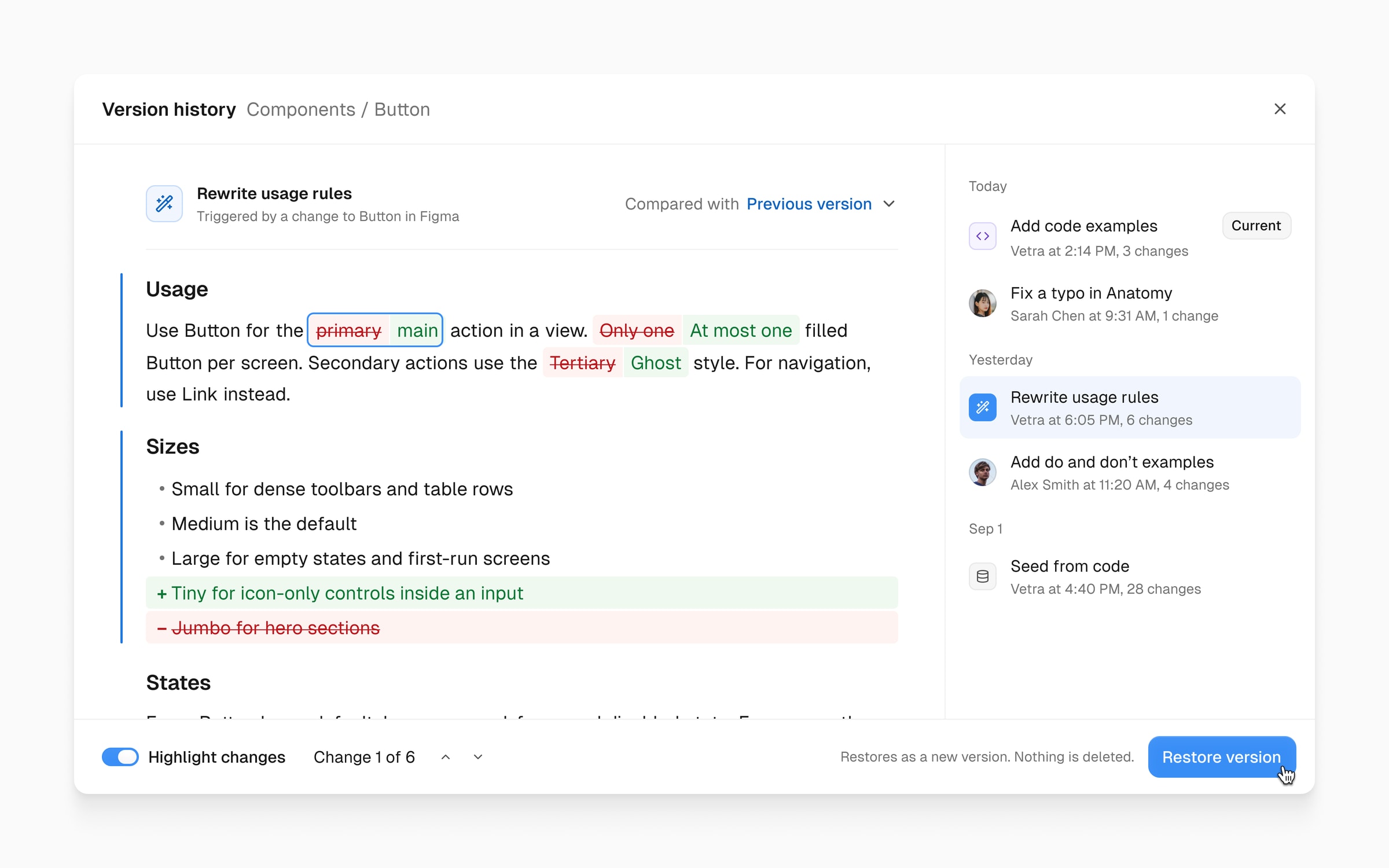
Task: Click the Ghost inserted word
Action: point(656,362)
